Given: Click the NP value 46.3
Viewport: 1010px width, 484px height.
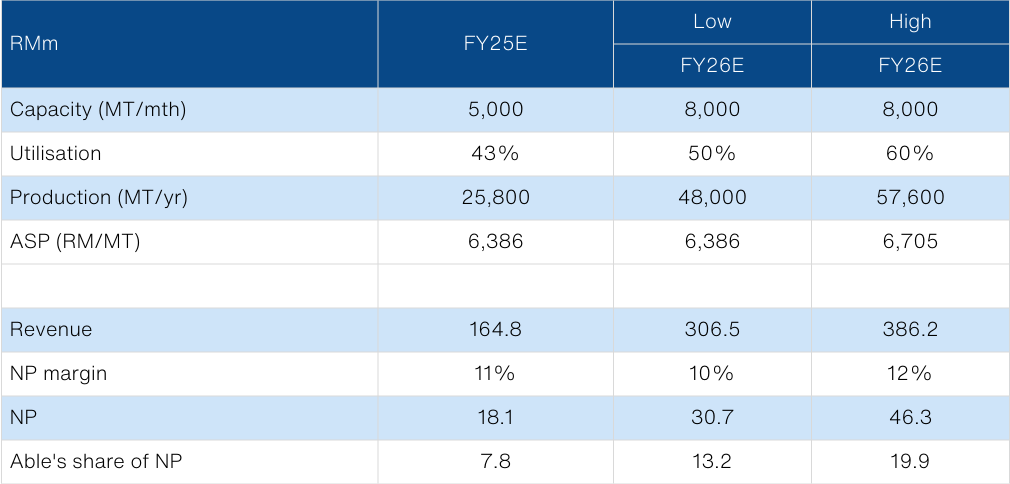Looking at the screenshot, I should coord(909,418).
